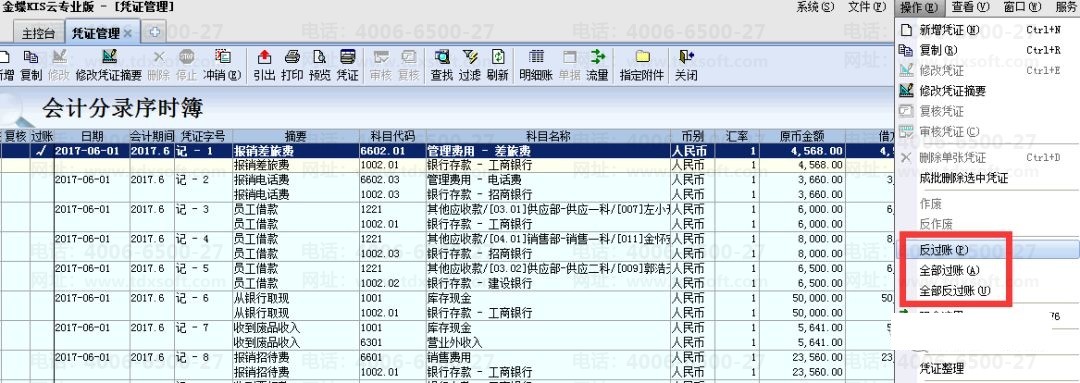The image size is (1080, 383).
Task: Refresh the list with 刷新 icon
Action: pyautogui.click(x=497, y=57)
